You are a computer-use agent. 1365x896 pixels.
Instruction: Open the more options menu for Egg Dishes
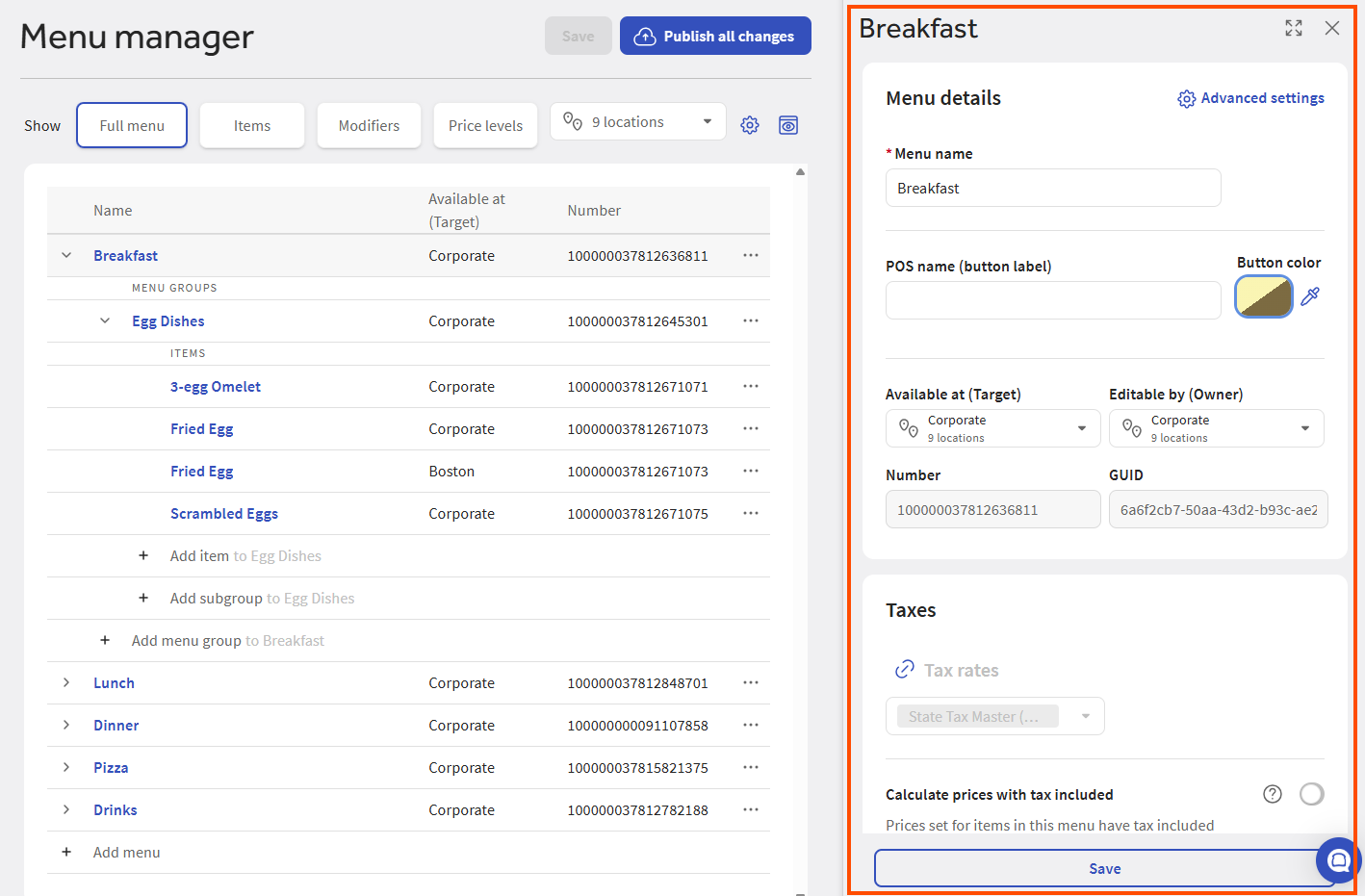(x=751, y=320)
